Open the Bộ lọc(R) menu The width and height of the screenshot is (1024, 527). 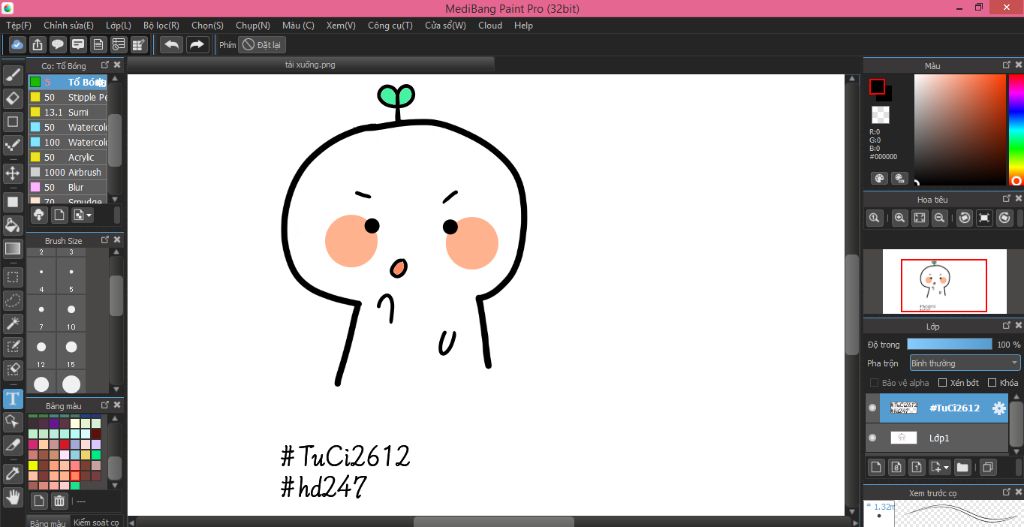pyautogui.click(x=161, y=25)
